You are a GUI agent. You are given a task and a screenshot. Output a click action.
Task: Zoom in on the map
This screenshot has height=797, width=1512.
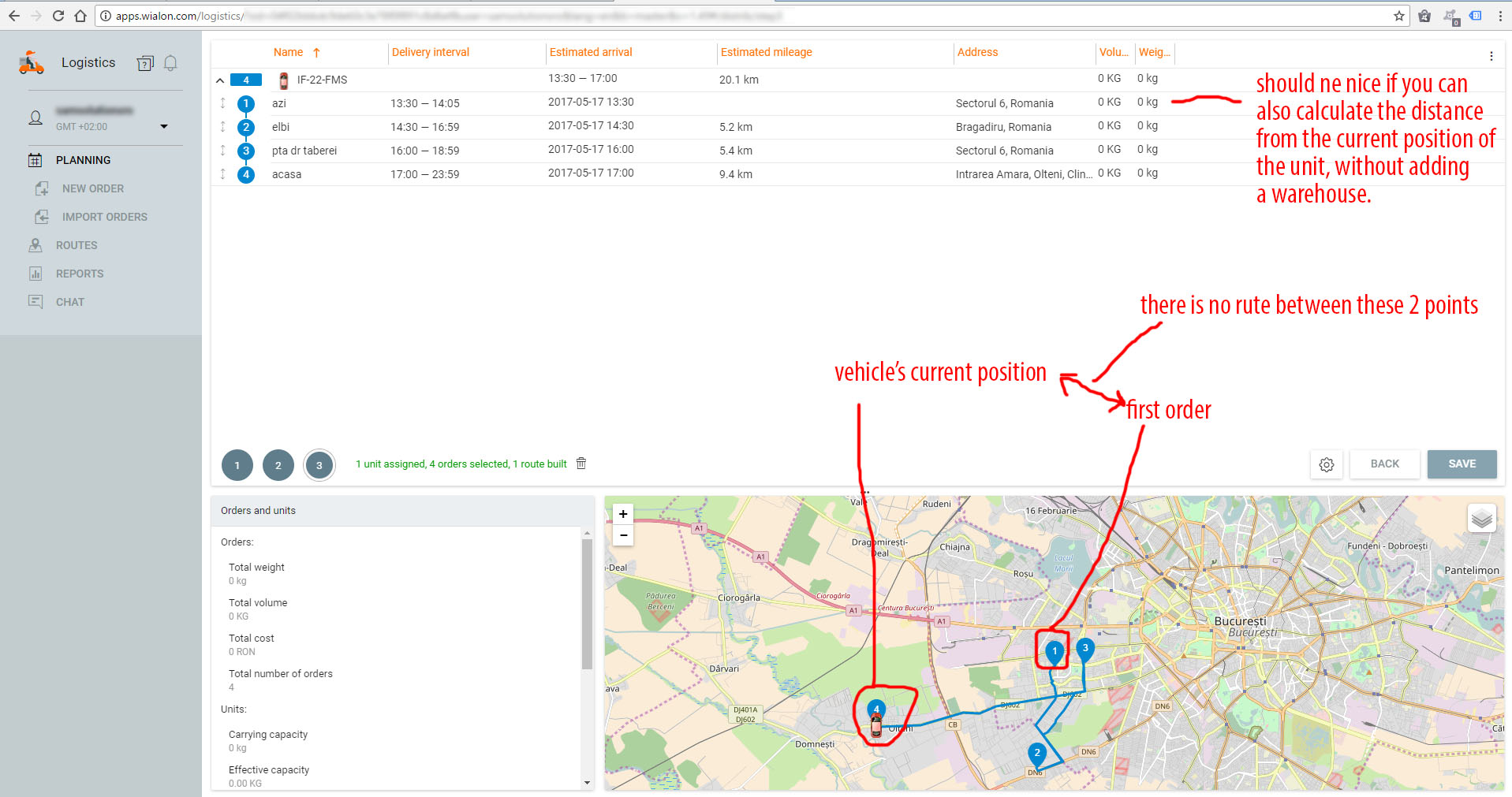pos(623,514)
